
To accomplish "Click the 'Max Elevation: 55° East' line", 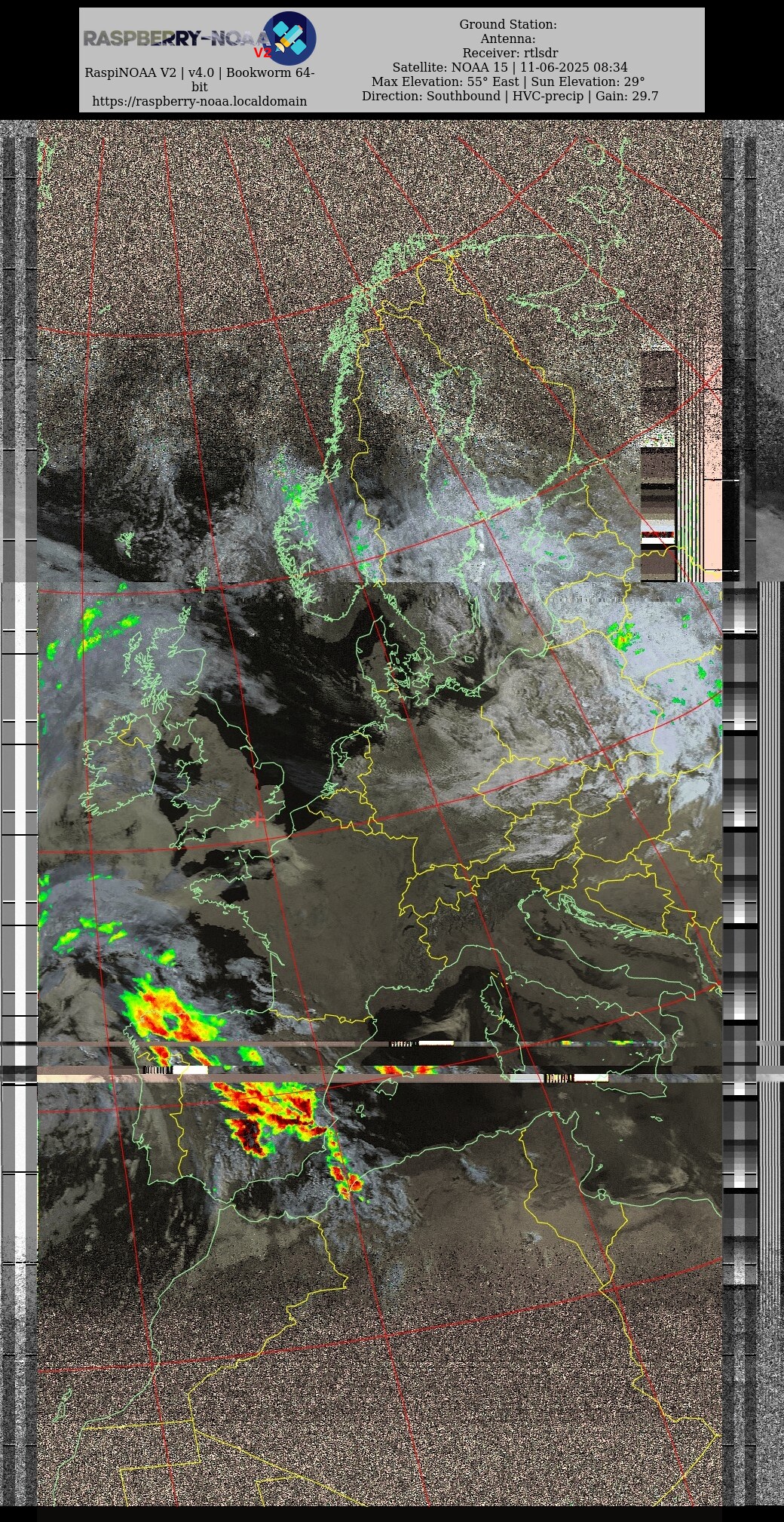I will tap(508, 81).
